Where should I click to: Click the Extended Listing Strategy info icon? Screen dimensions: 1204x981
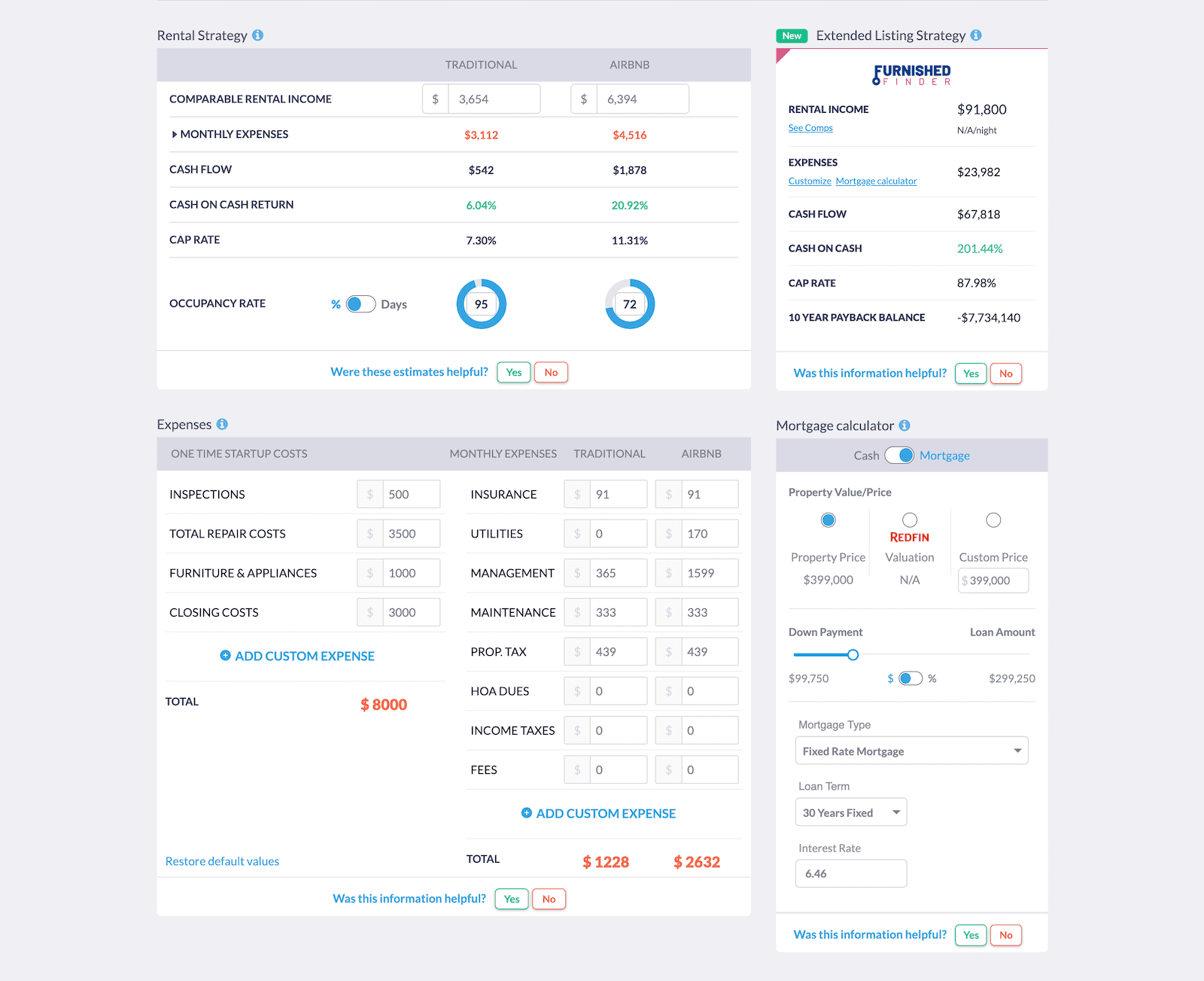(976, 35)
